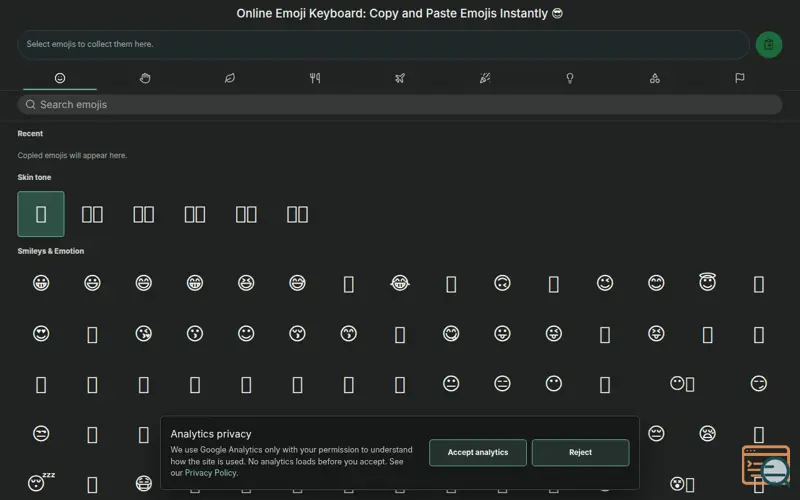The width and height of the screenshot is (800, 500).
Task: Click 'Copied emojis will appear here.' text
Action: [72, 155]
